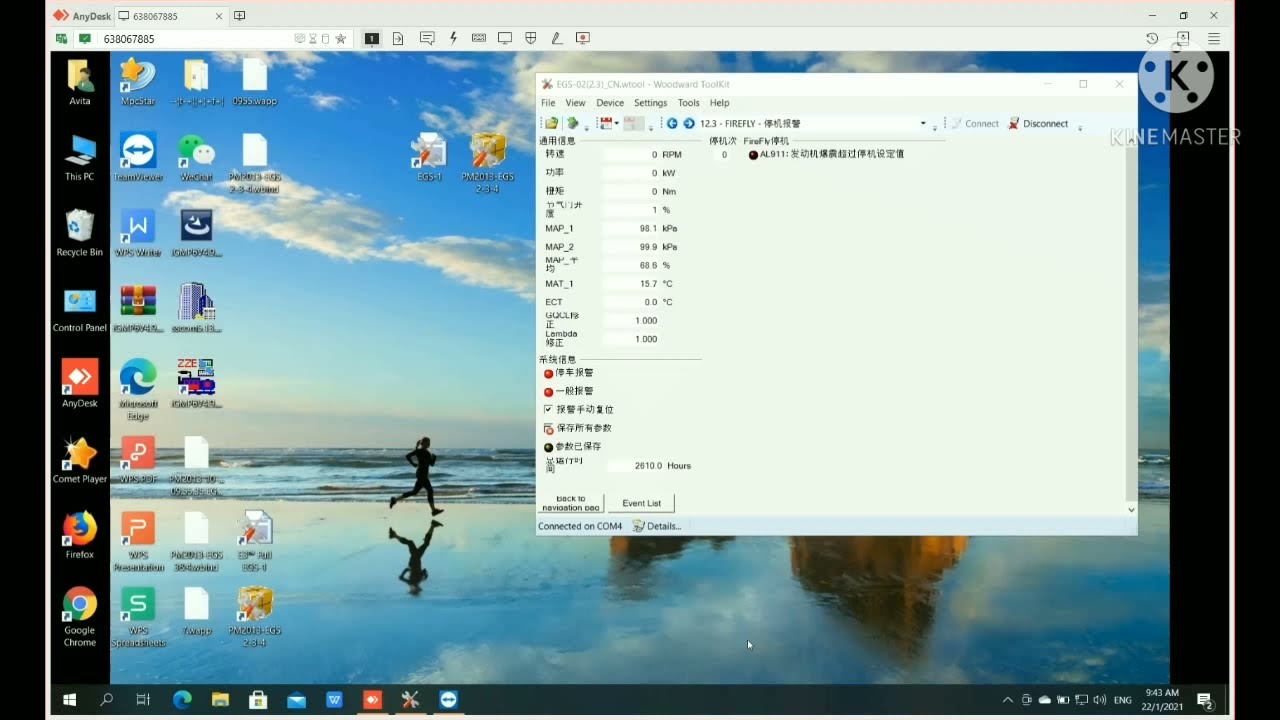Open a new AnyDesk session tab

click(x=240, y=16)
